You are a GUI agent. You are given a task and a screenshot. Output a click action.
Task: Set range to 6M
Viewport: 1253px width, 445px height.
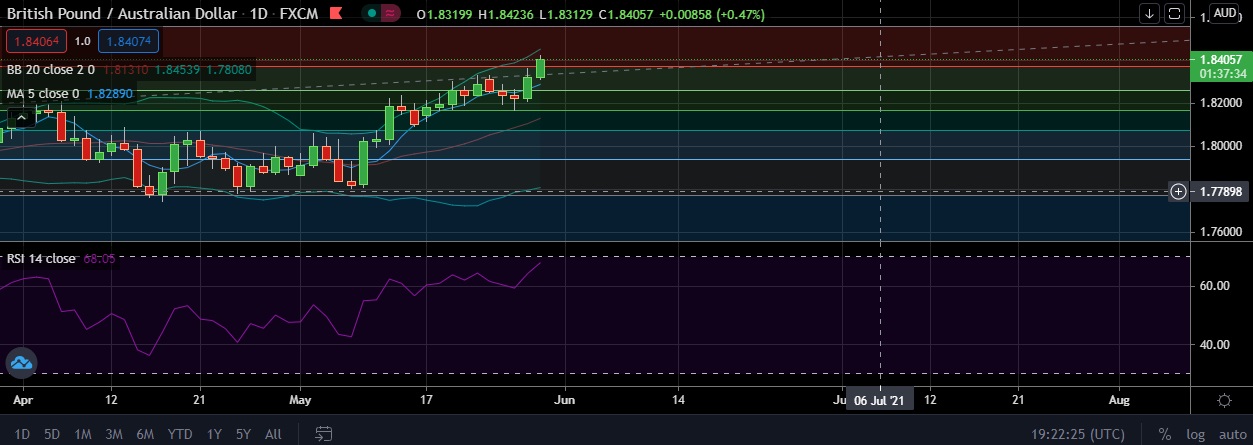pos(145,434)
